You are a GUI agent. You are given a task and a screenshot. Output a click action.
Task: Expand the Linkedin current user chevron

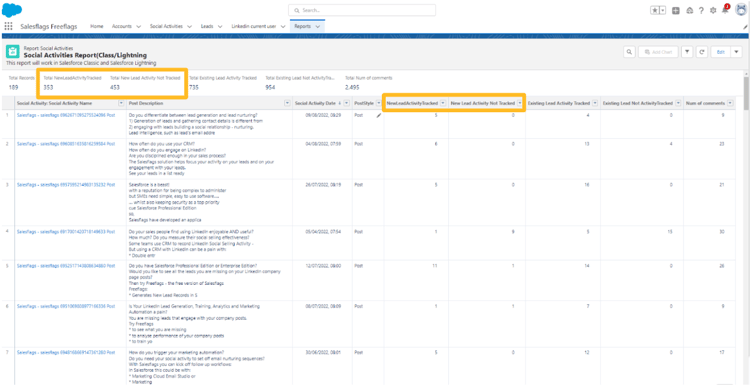283,27
